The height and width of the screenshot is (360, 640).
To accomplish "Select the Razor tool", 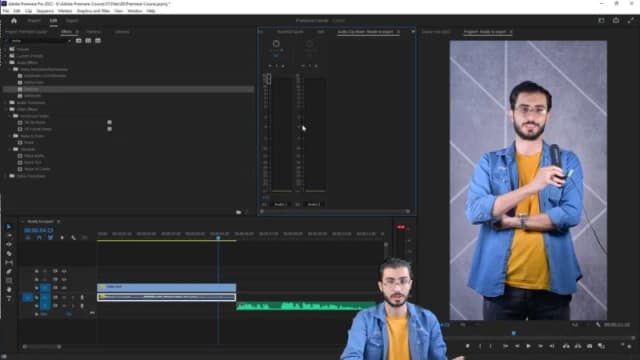I will [x=9, y=254].
